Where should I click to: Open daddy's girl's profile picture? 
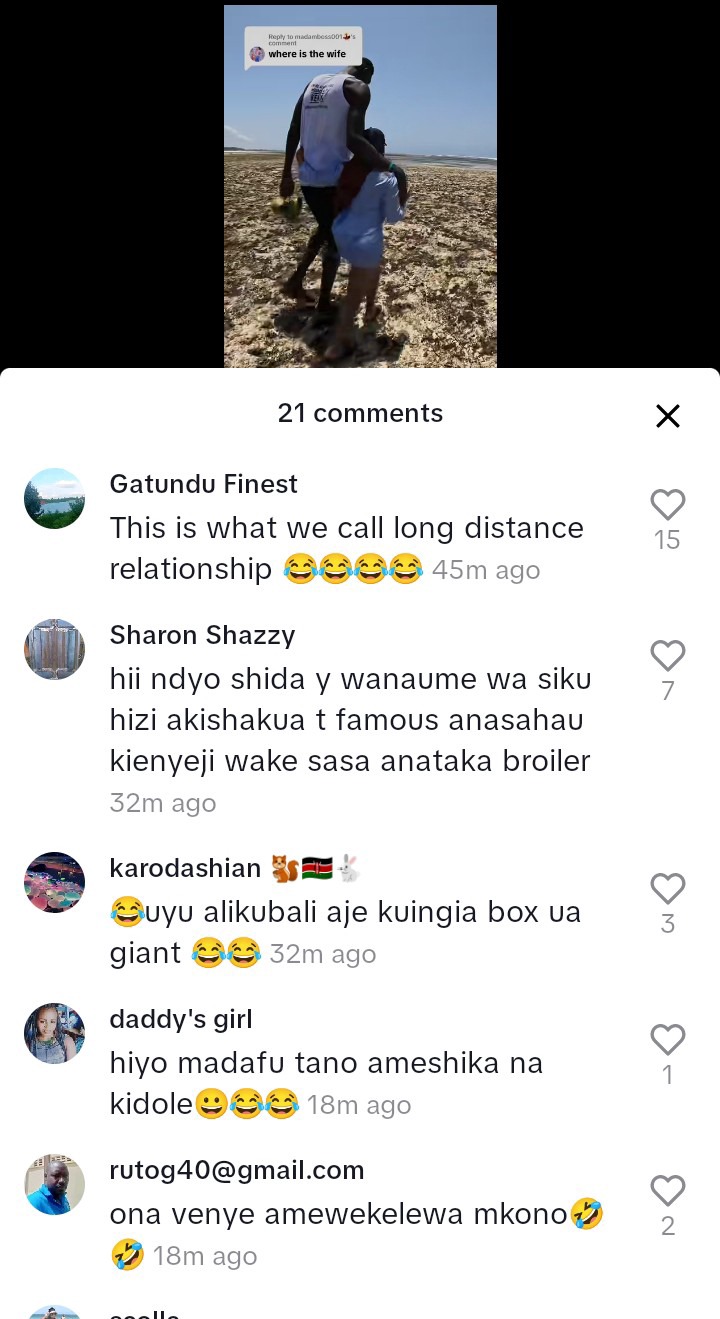[x=54, y=1033]
